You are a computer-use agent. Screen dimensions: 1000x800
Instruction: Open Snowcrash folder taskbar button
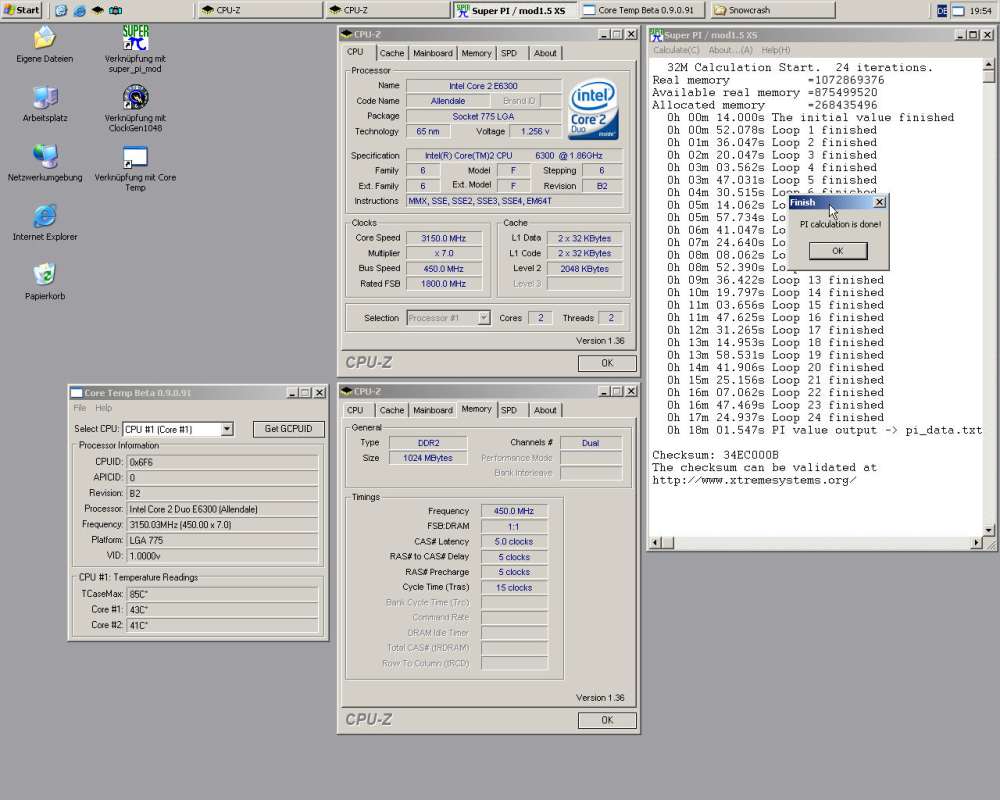click(x=772, y=10)
